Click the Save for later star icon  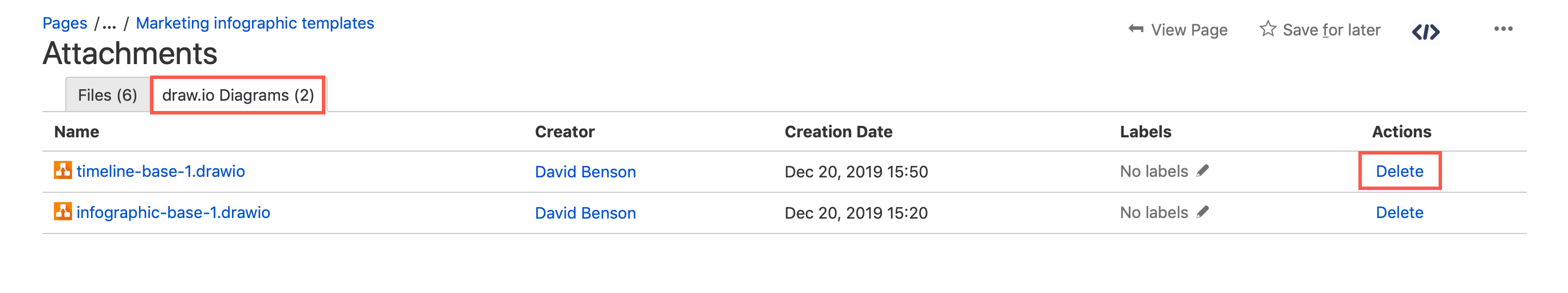(x=1267, y=29)
